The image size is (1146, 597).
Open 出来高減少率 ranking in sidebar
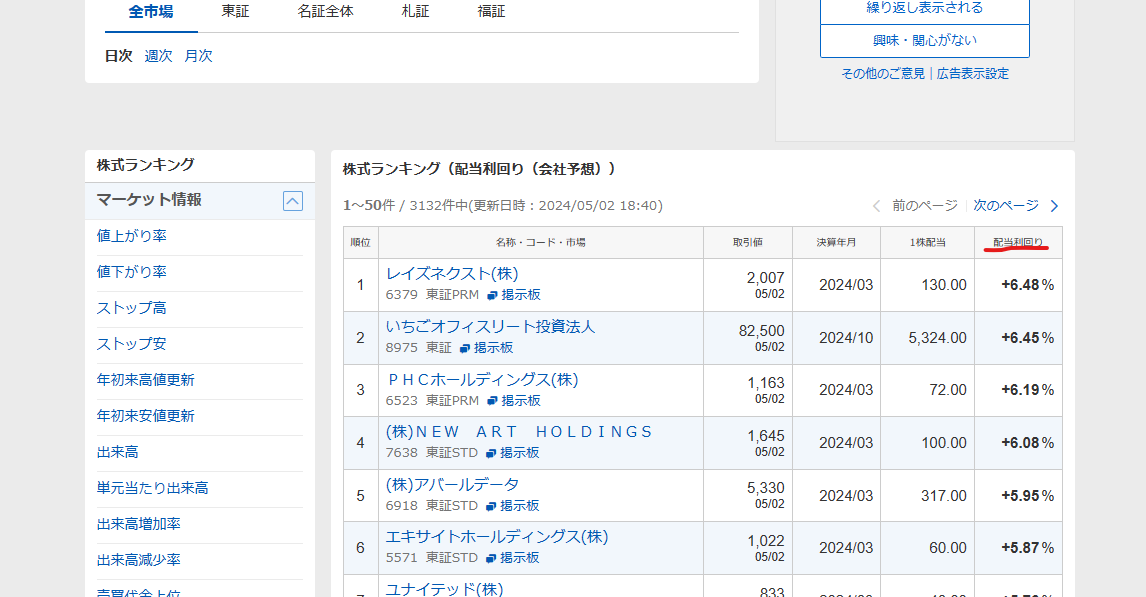click(x=139, y=560)
